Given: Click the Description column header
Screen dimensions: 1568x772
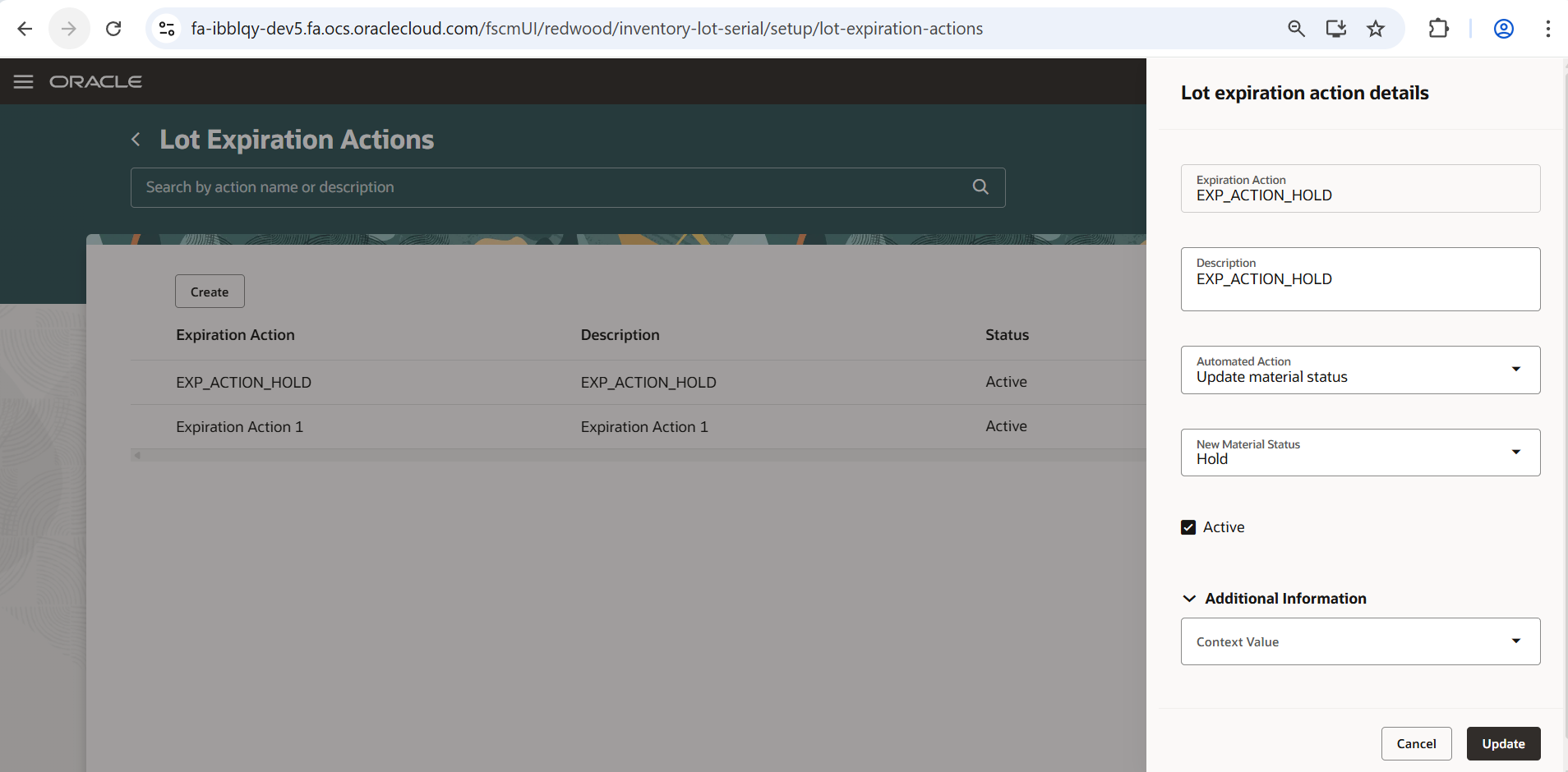Looking at the screenshot, I should tap(620, 335).
